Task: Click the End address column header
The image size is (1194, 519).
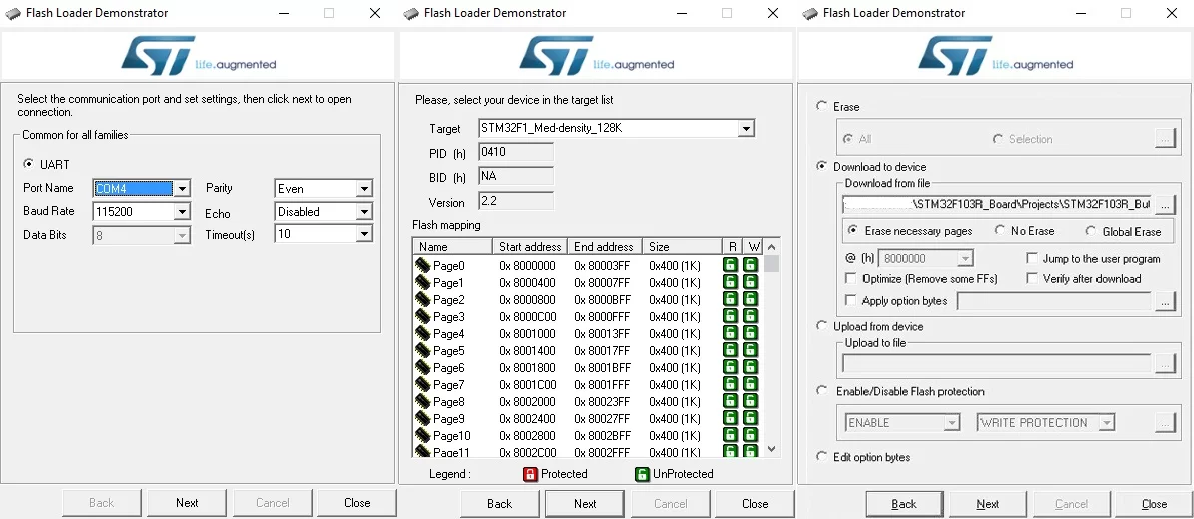Action: (x=604, y=247)
